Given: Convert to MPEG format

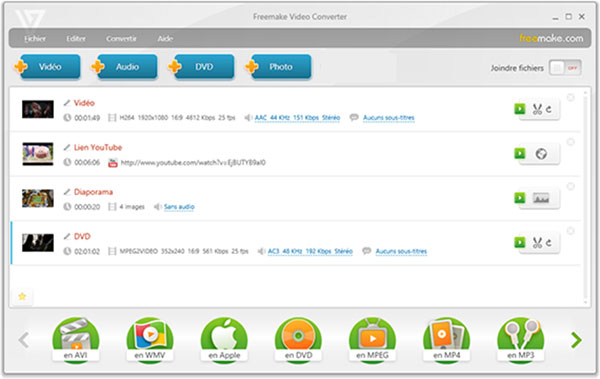Looking at the screenshot, I should coord(372,340).
